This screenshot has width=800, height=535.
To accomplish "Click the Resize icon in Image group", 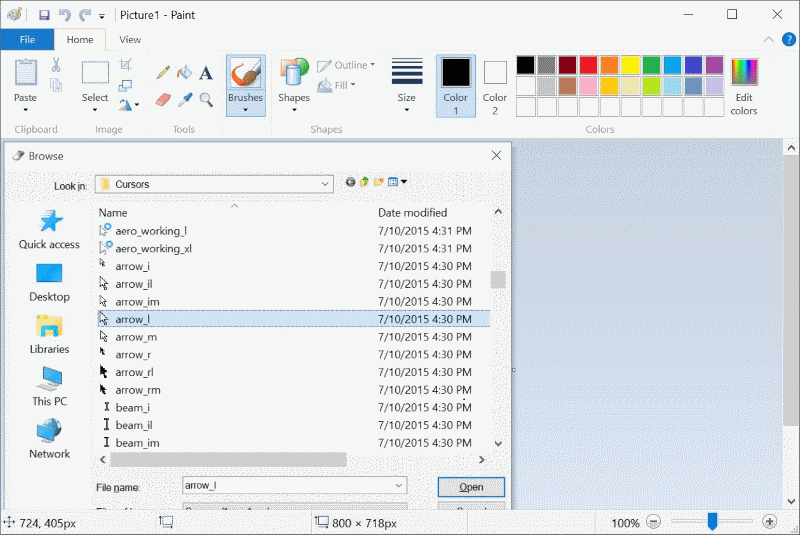I will pyautogui.click(x=126, y=85).
